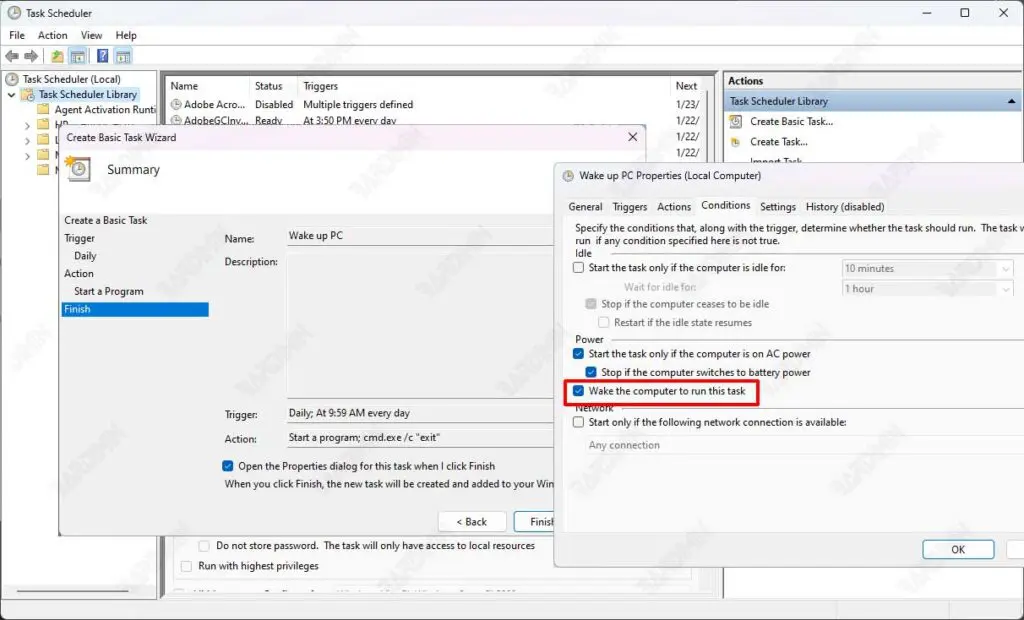Collapse the Task Scheduler Library tree node
The height and width of the screenshot is (620, 1024).
(x=11, y=95)
